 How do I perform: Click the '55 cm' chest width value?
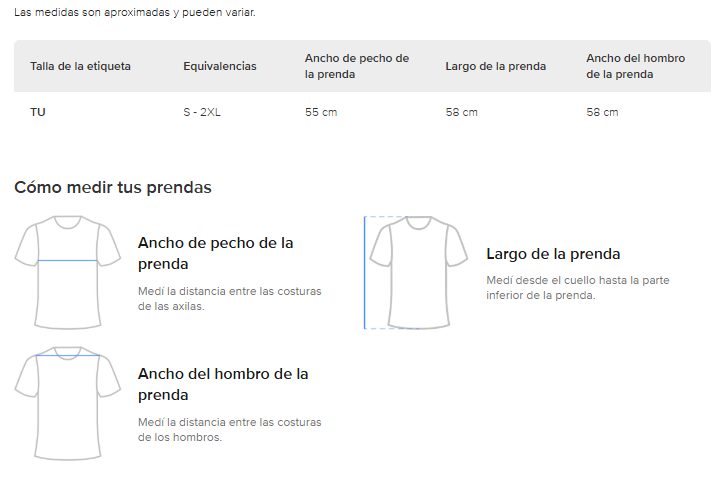coord(321,112)
